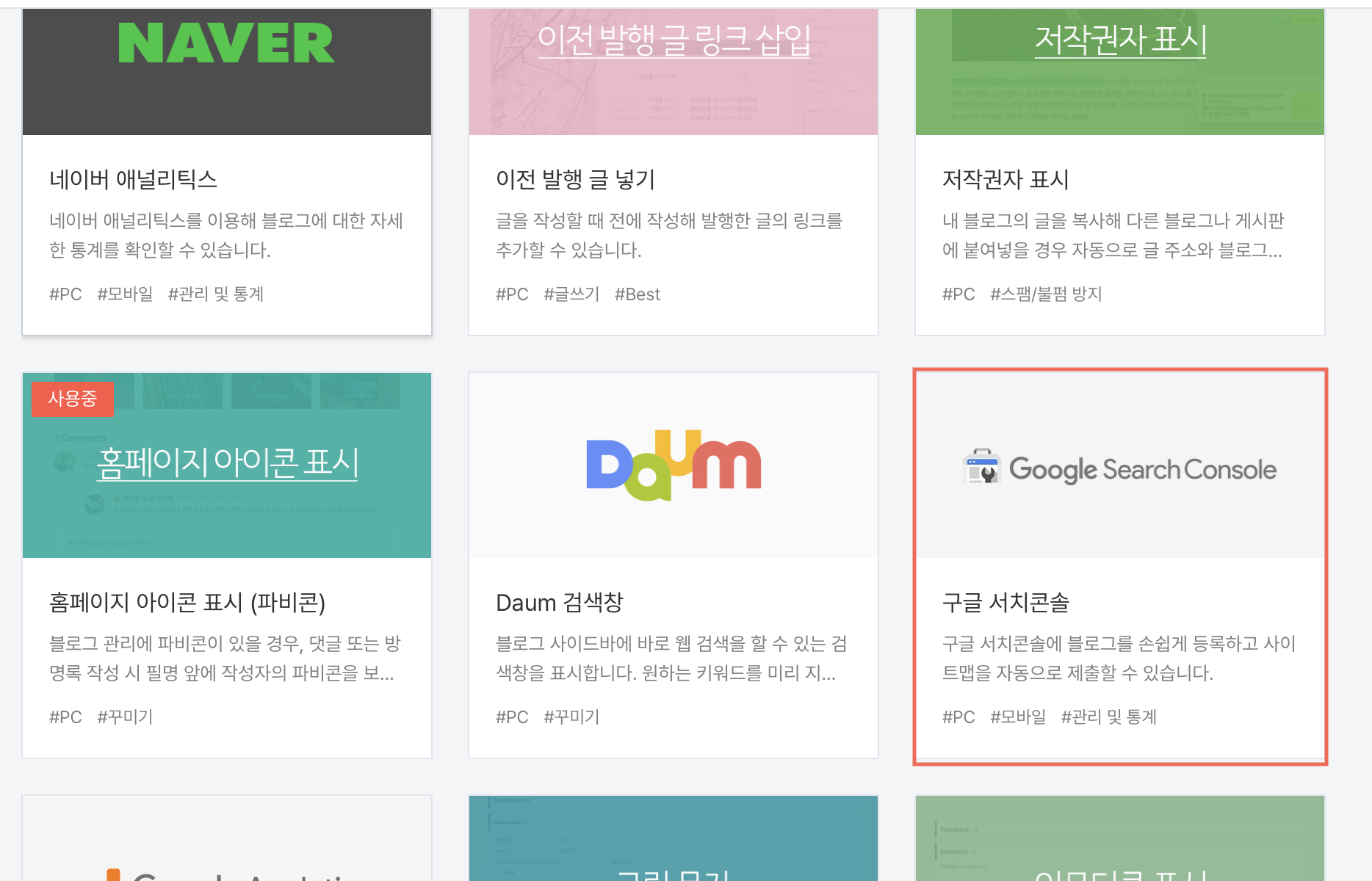Select #관리 및 통계 tag under 네이버 애널리틱스
Screen dimensions: 1372x881
tap(216, 294)
